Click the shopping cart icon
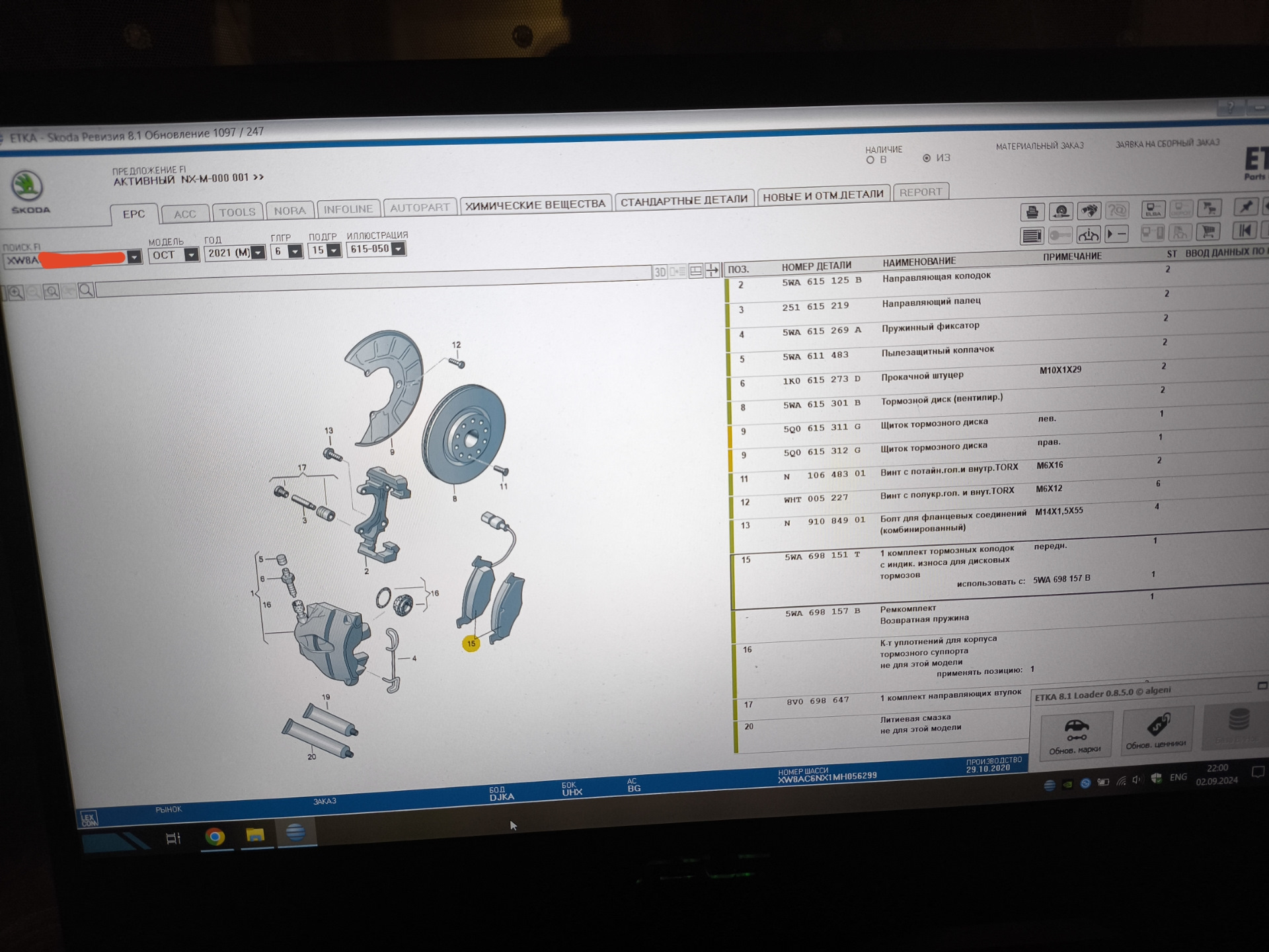 [x=1208, y=232]
